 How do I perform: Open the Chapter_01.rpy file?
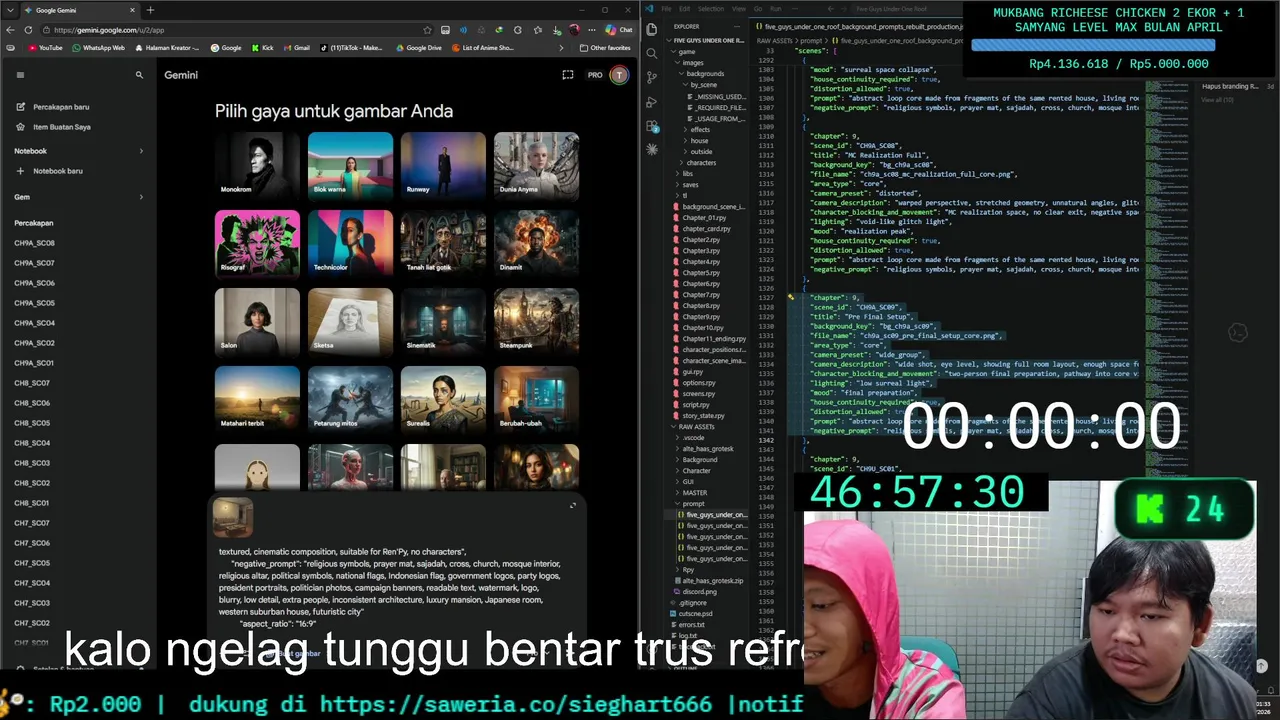pyautogui.click(x=703, y=218)
